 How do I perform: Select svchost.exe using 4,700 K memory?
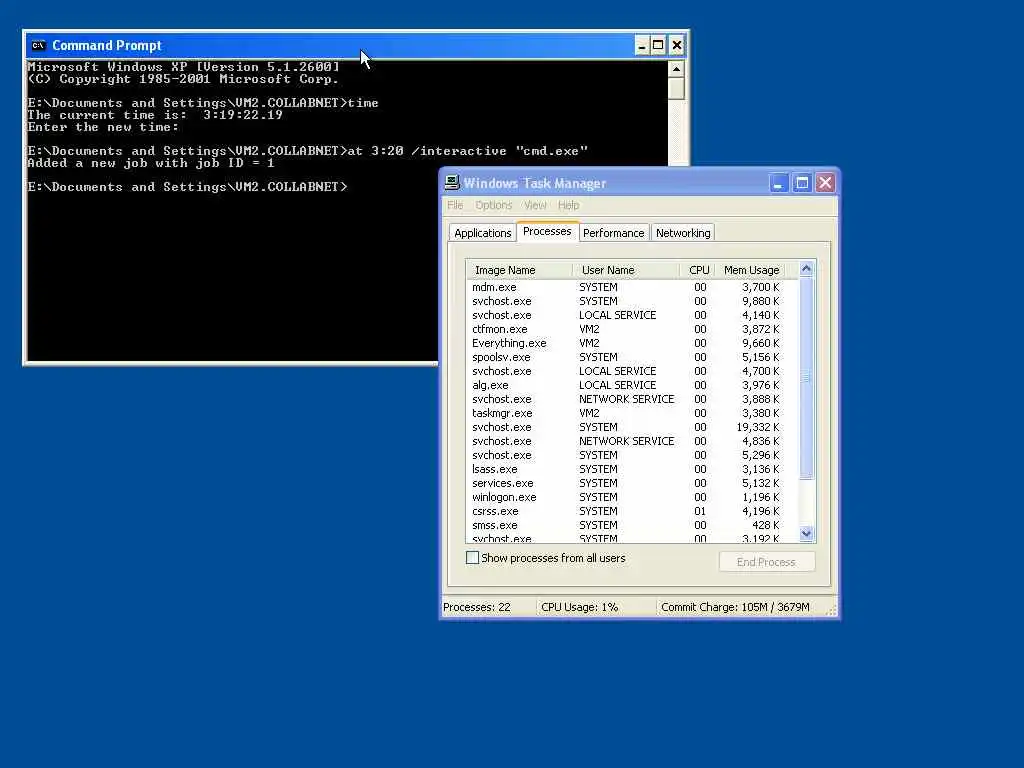[x=632, y=371]
